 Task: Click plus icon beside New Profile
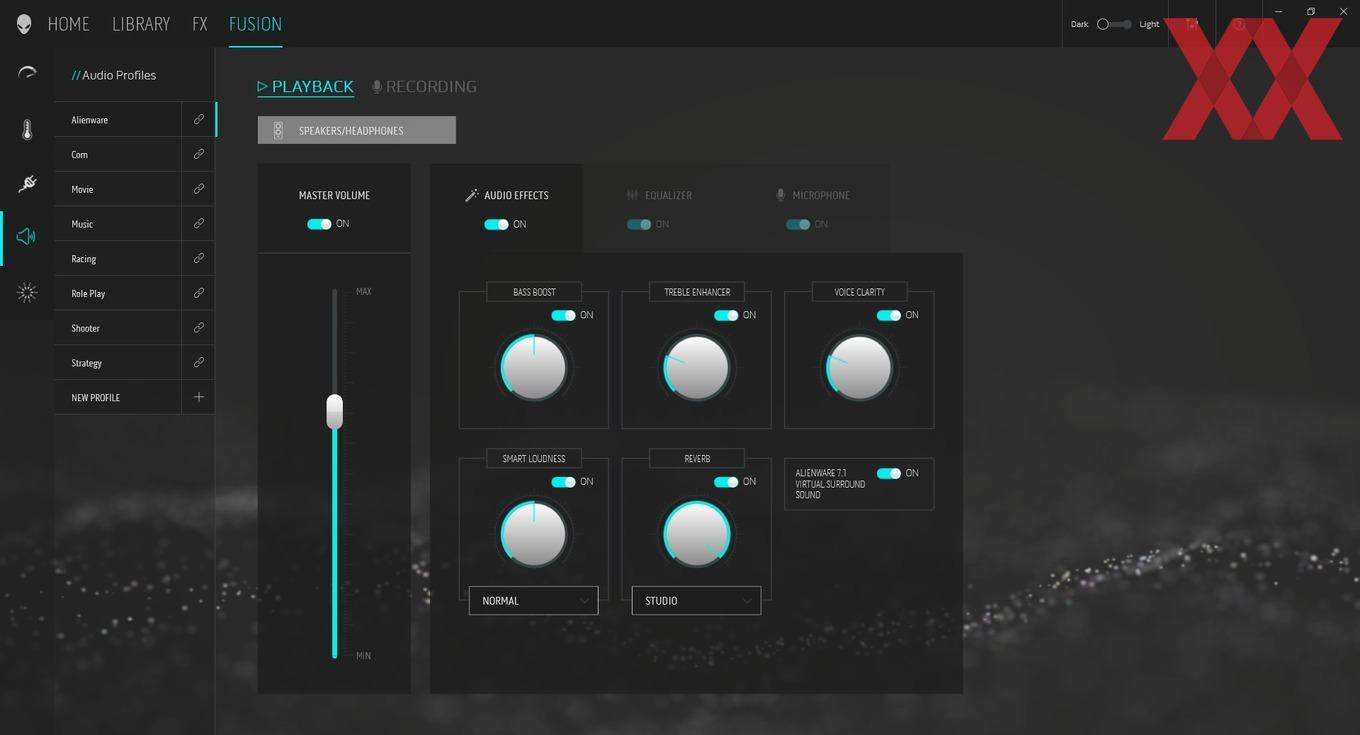198,397
